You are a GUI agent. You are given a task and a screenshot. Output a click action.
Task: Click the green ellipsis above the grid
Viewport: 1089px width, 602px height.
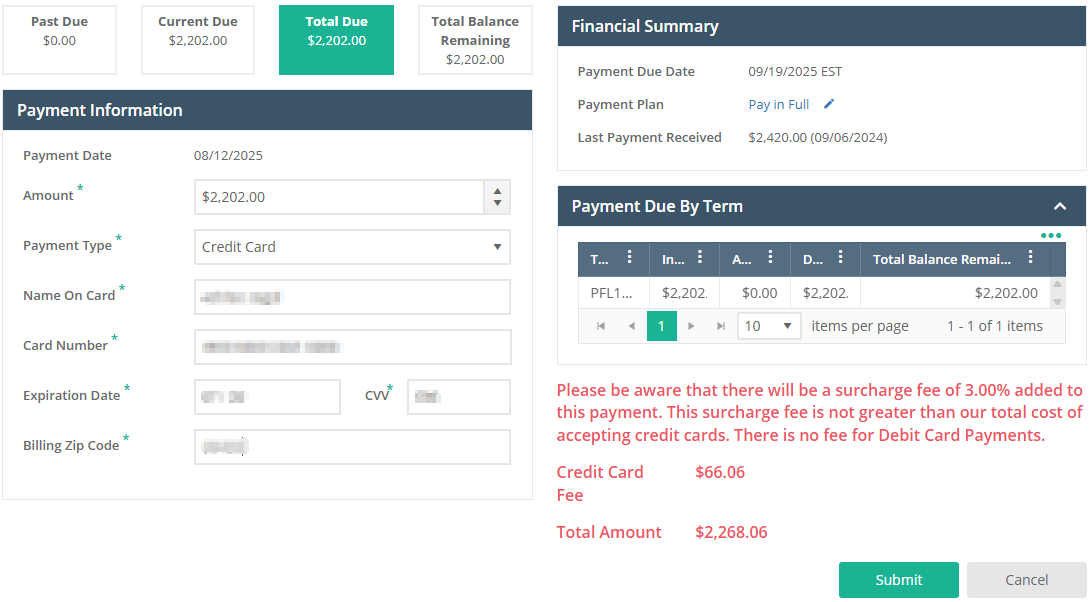[x=1050, y=235]
